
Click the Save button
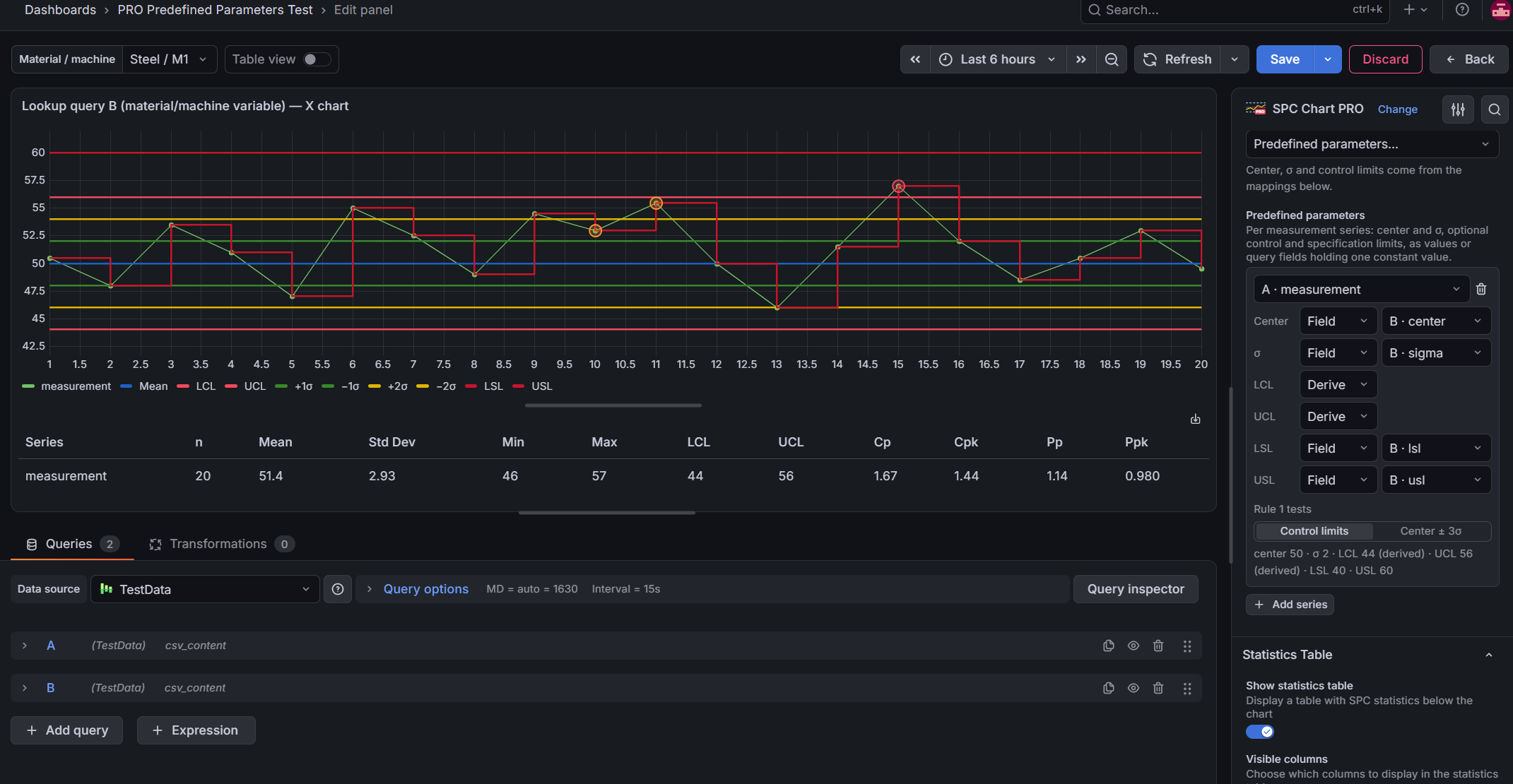1285,59
